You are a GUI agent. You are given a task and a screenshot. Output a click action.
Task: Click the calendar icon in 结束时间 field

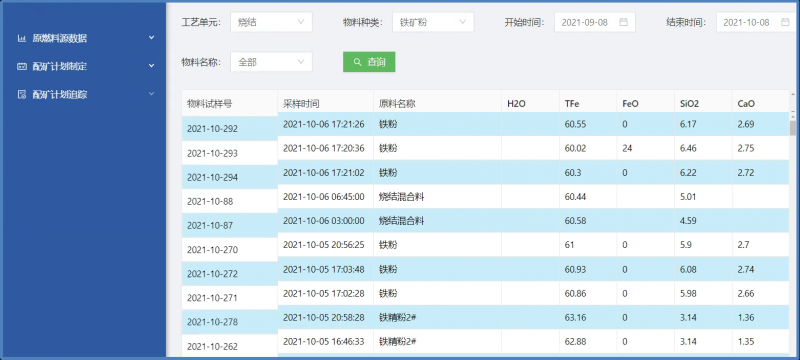click(785, 22)
